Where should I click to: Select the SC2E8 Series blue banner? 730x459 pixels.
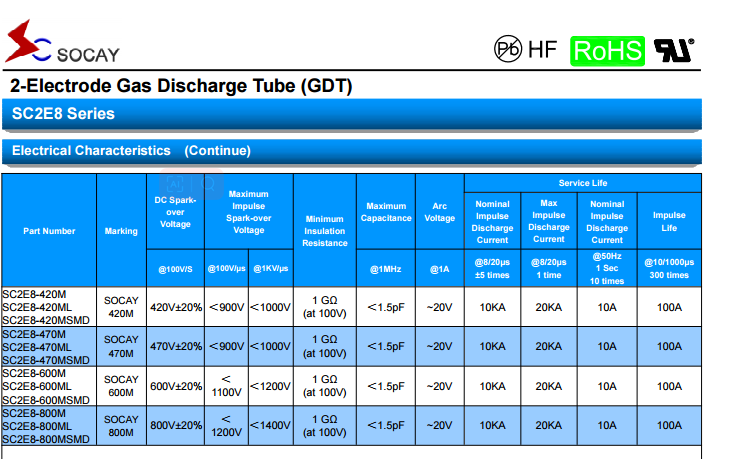(63, 114)
